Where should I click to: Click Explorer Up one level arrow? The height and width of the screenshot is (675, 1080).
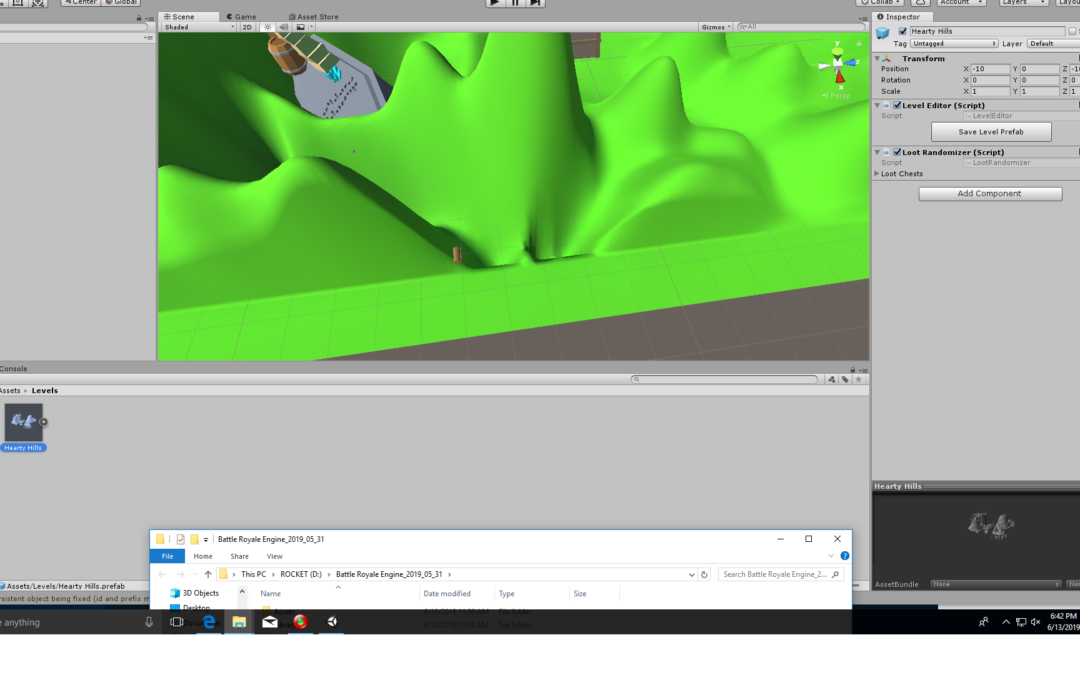click(x=207, y=574)
